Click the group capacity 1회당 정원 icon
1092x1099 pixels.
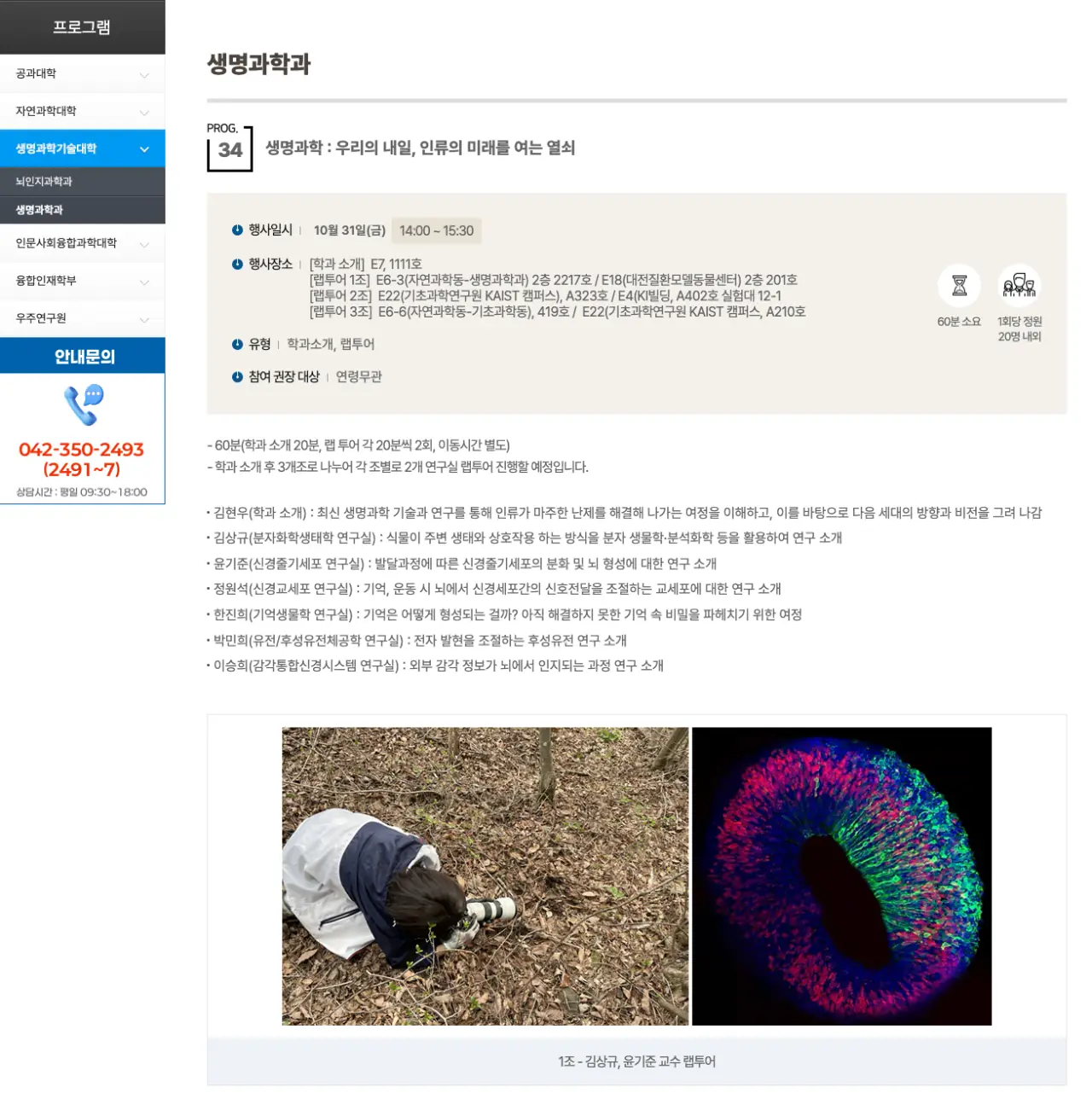1019,286
